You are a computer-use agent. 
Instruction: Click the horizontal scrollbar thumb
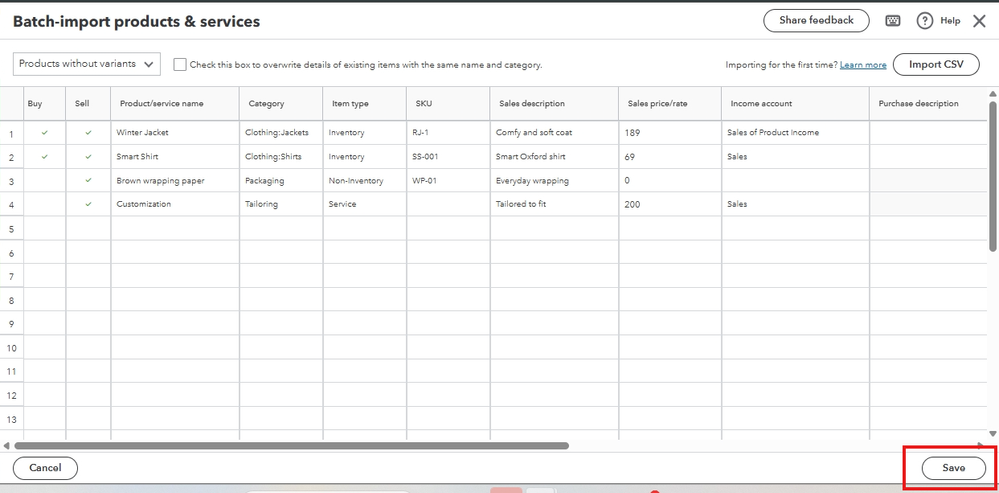coord(291,446)
